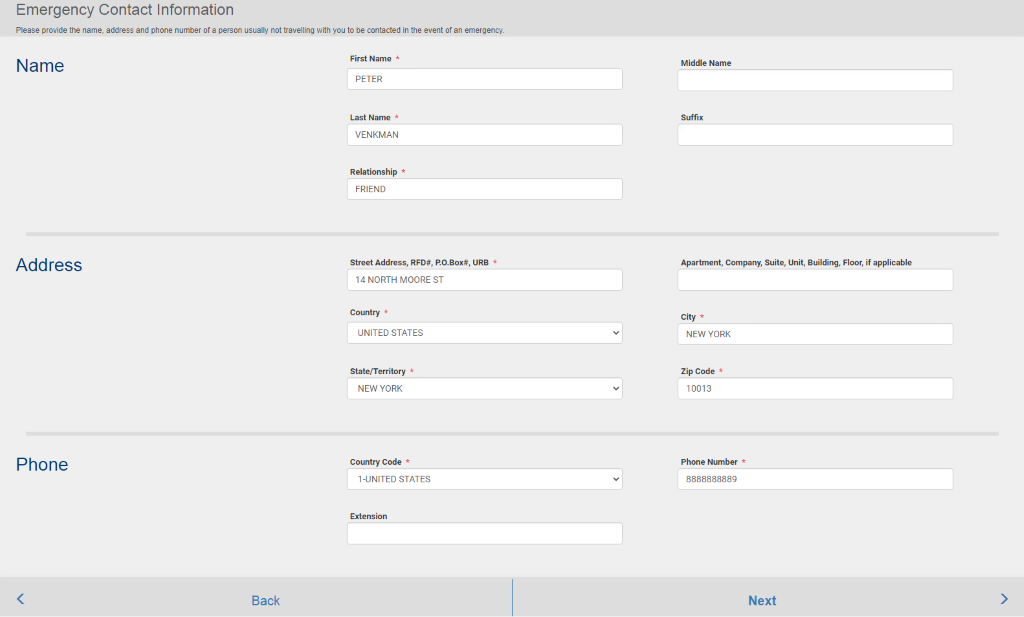Screen dimensions: 1024x617
Task: Click the Back button
Action: [x=265, y=600]
